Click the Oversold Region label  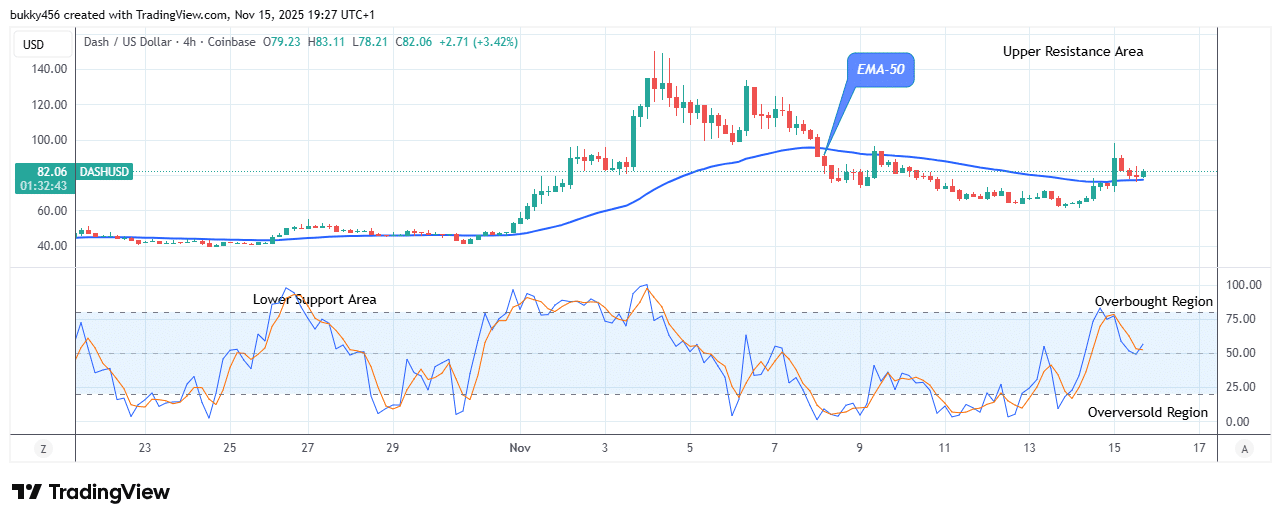pyautogui.click(x=1148, y=412)
